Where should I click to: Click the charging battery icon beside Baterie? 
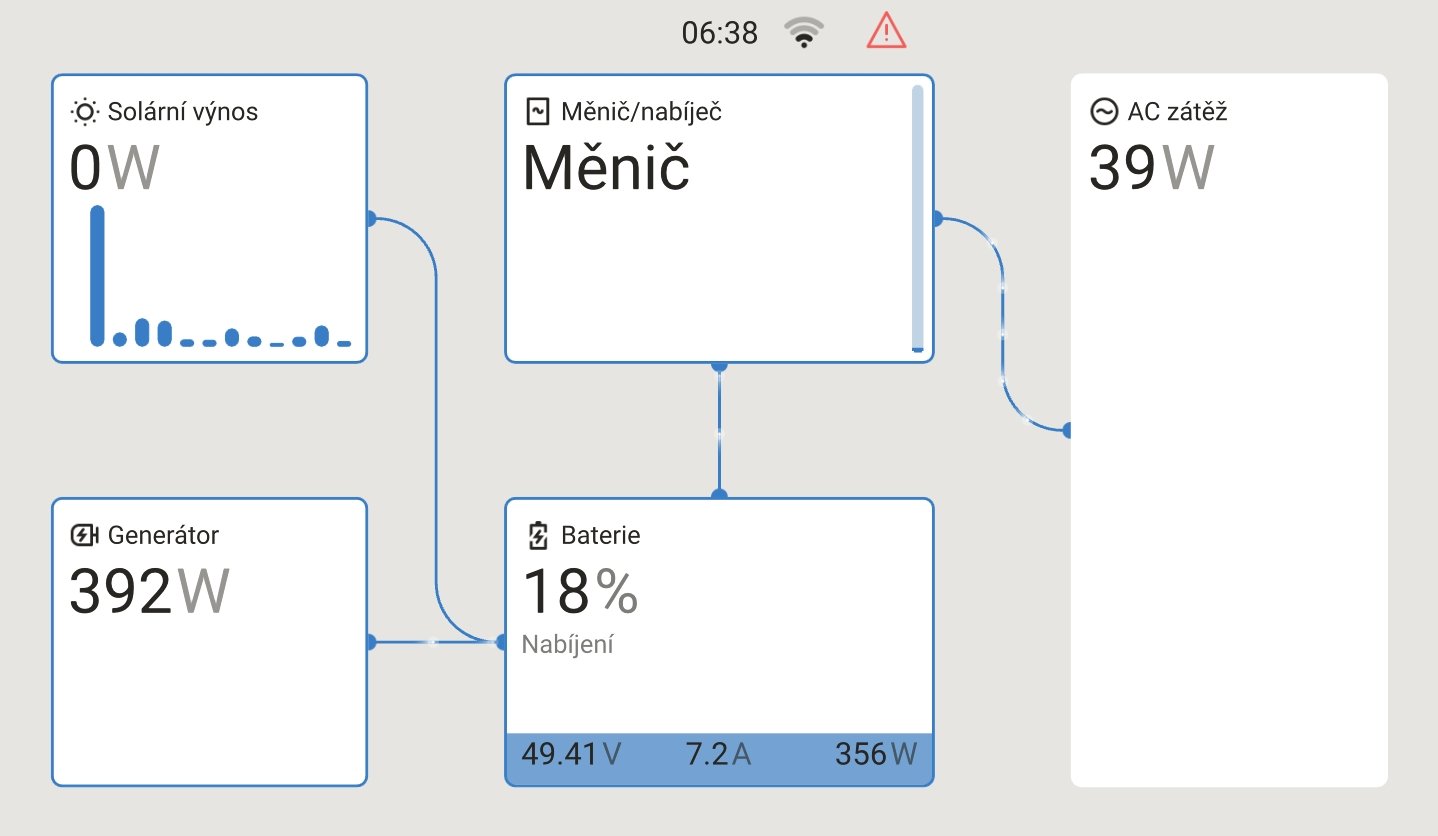pyautogui.click(x=538, y=536)
